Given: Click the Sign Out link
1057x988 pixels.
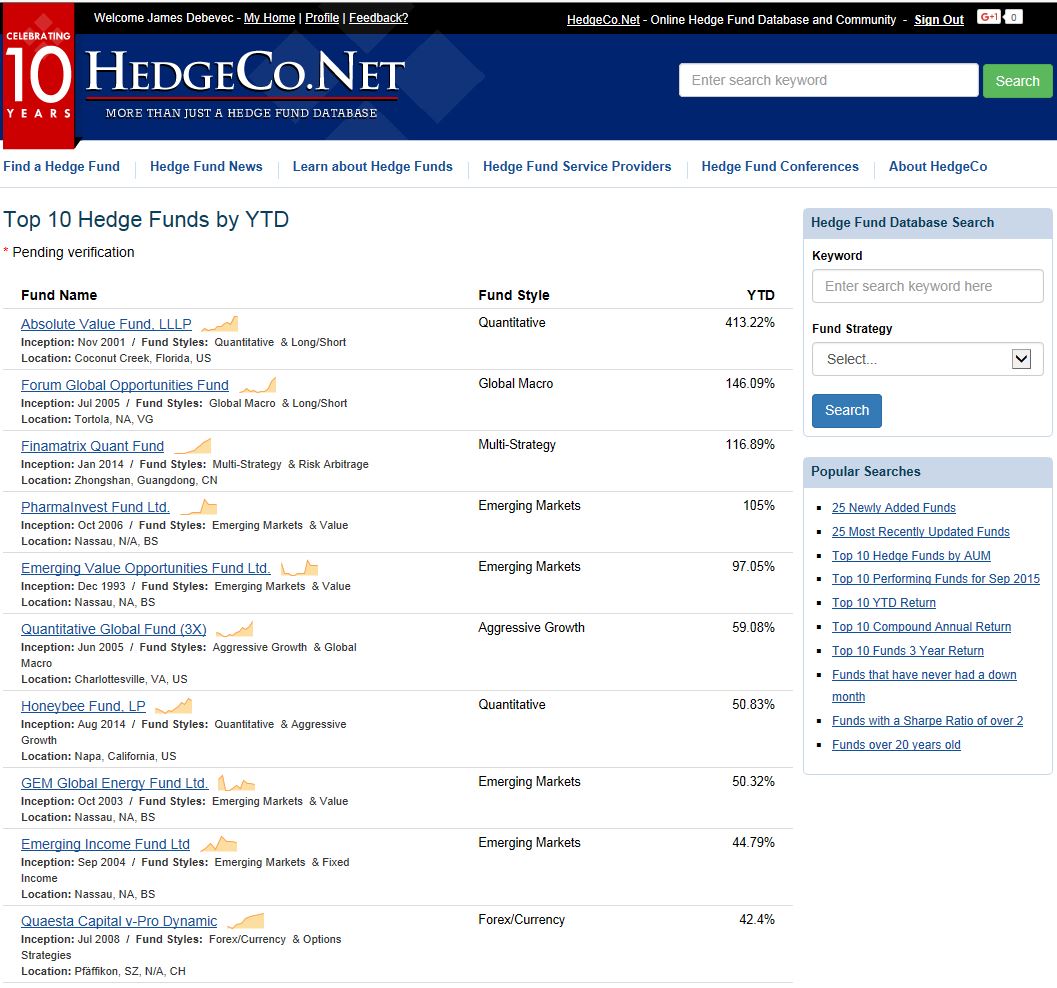Looking at the screenshot, I should tap(938, 20).
